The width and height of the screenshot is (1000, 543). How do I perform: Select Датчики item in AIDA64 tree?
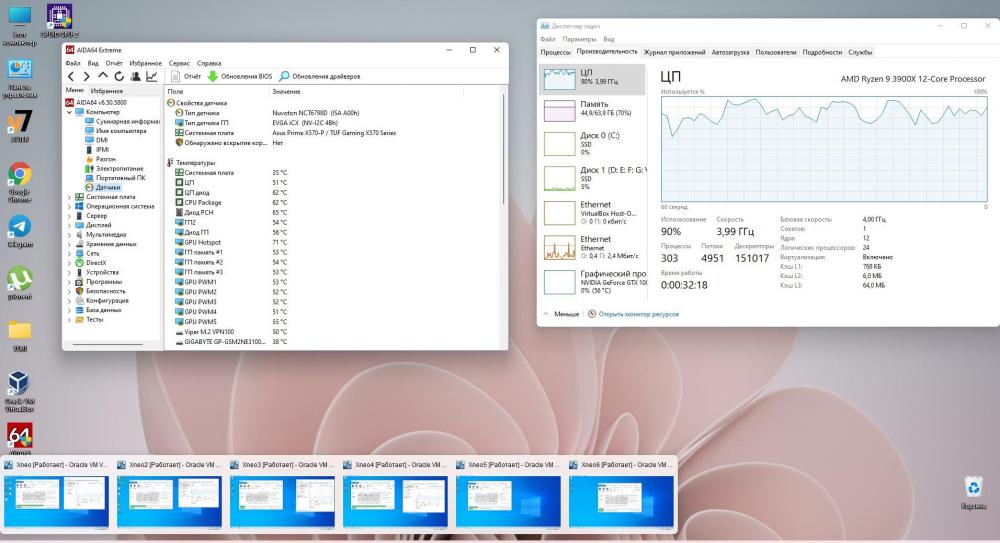[108, 188]
